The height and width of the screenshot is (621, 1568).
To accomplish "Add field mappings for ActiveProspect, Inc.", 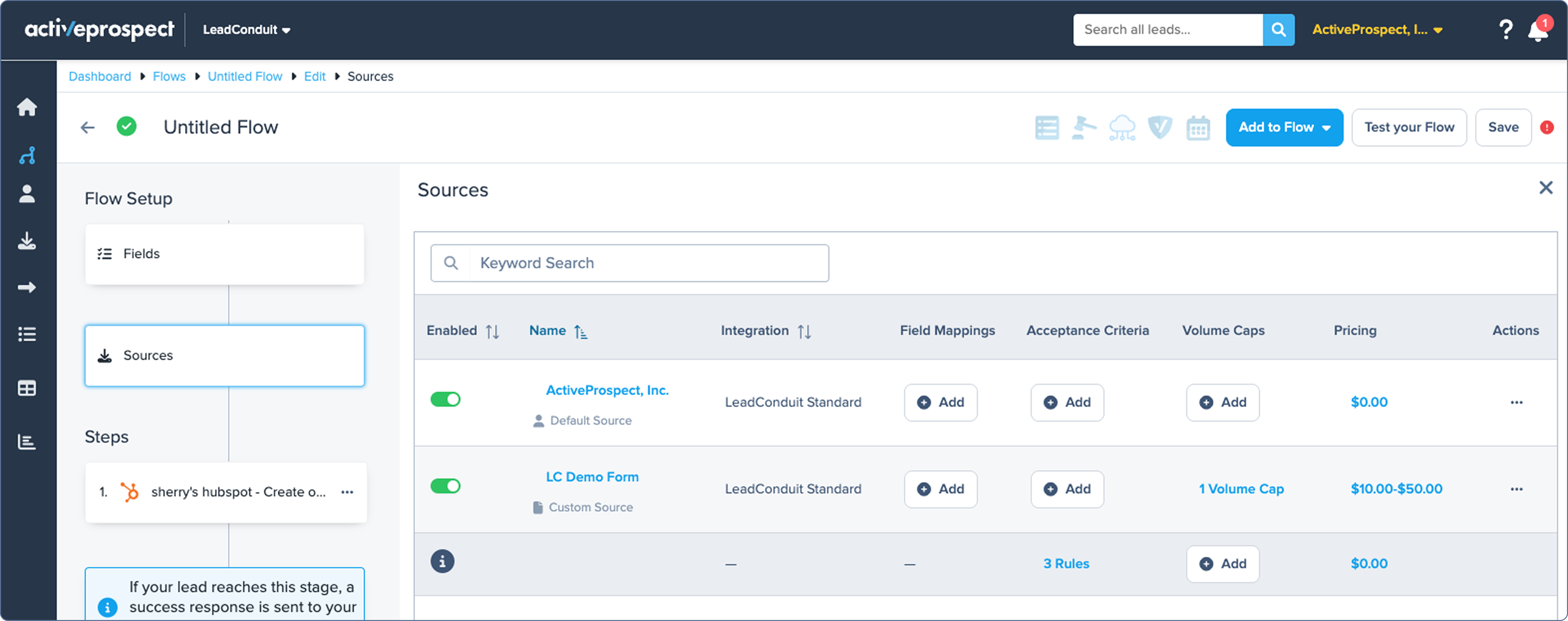I will (941, 402).
